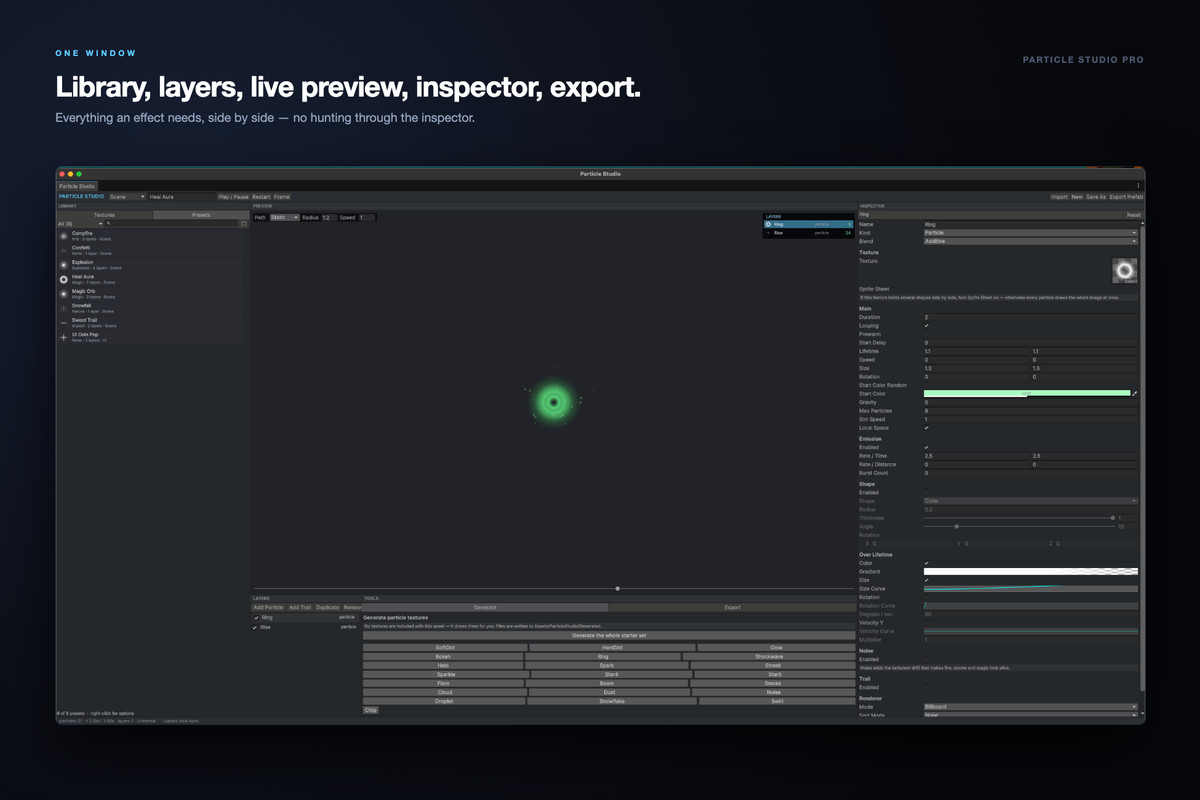Click the Frame button
The height and width of the screenshot is (800, 1200).
click(x=282, y=197)
